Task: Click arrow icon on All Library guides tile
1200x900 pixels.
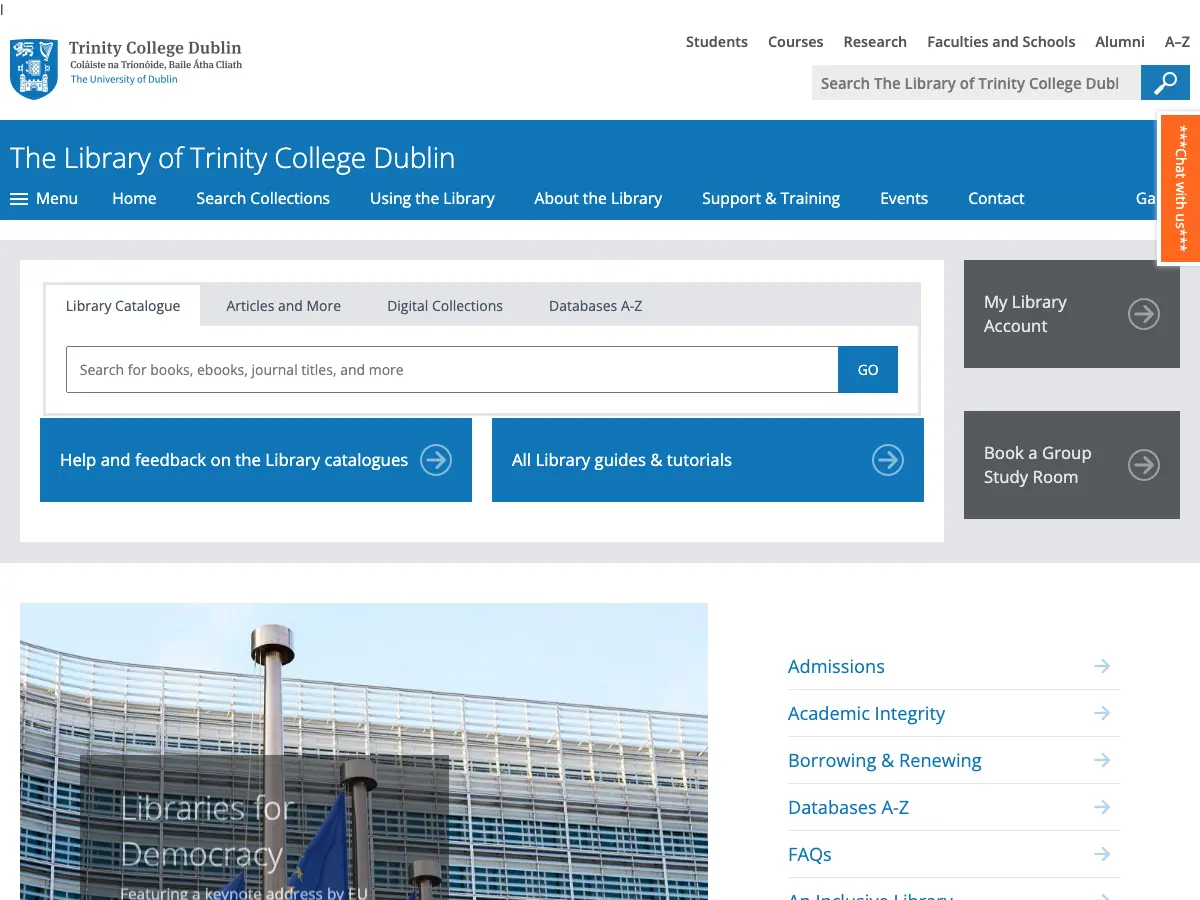Action: [888, 460]
